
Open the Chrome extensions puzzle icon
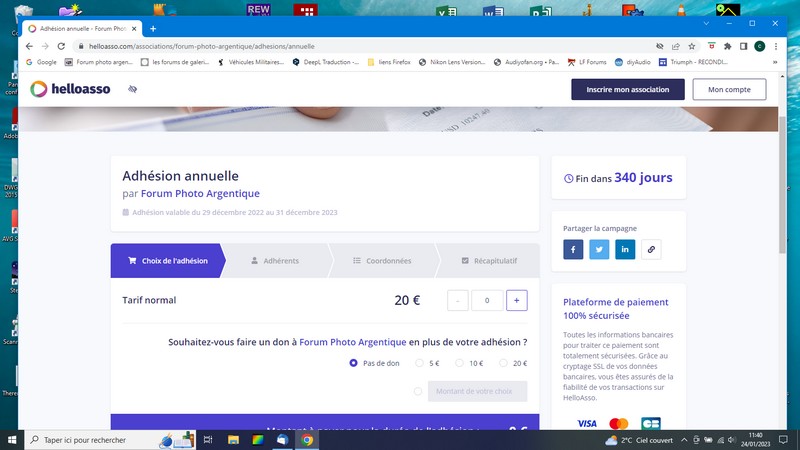click(x=728, y=46)
